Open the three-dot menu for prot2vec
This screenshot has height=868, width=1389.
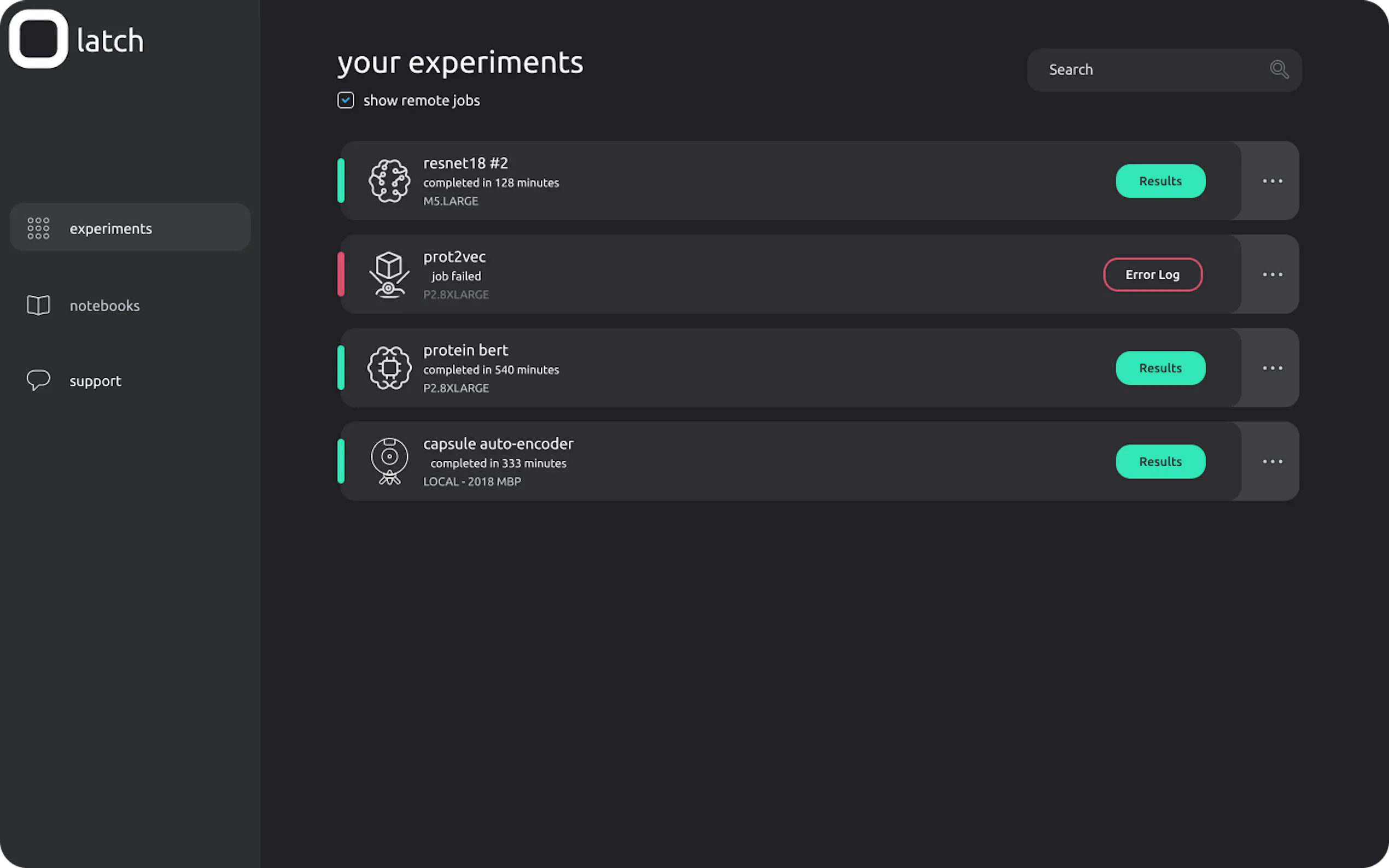tap(1272, 274)
